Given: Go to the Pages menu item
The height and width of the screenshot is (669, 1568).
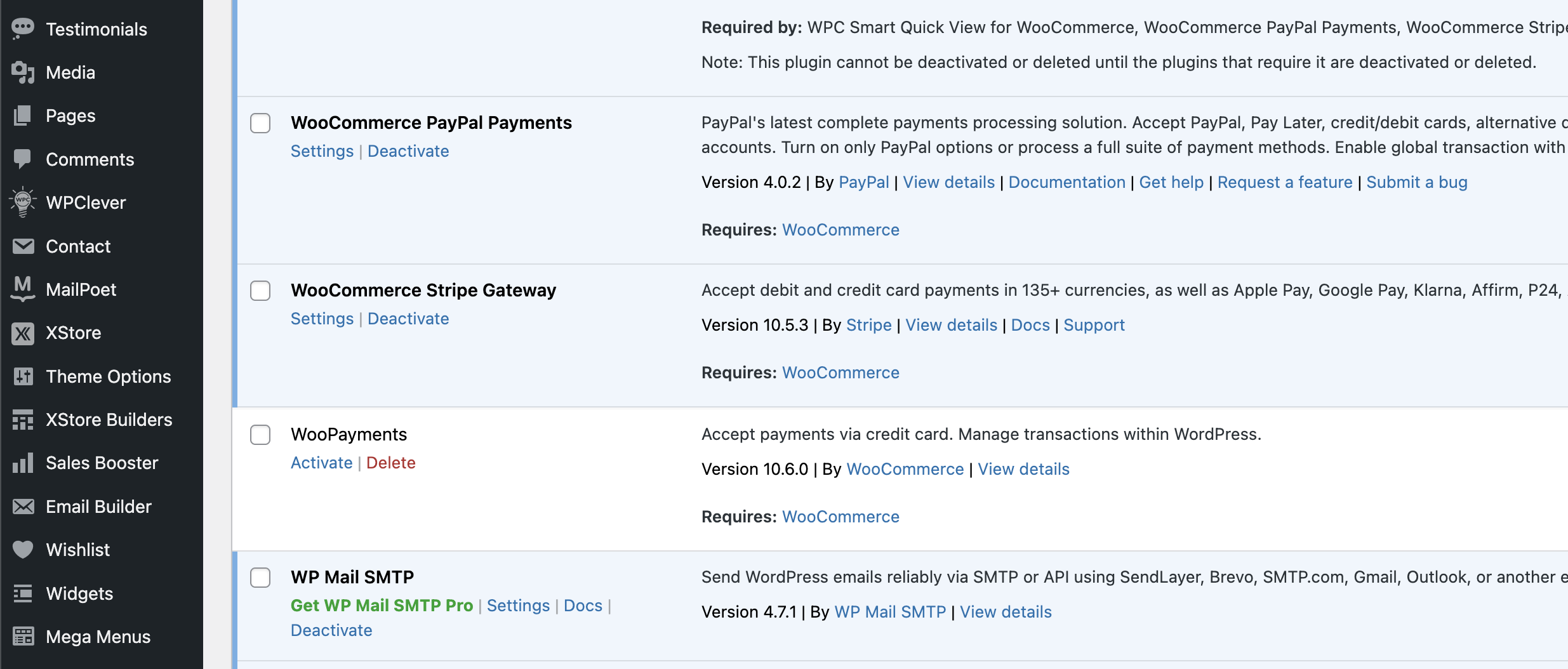Looking at the screenshot, I should point(70,116).
